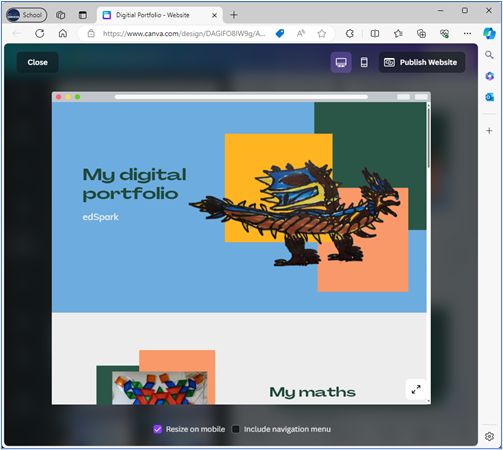Expand preview to fullscreen arrows icon

416,389
